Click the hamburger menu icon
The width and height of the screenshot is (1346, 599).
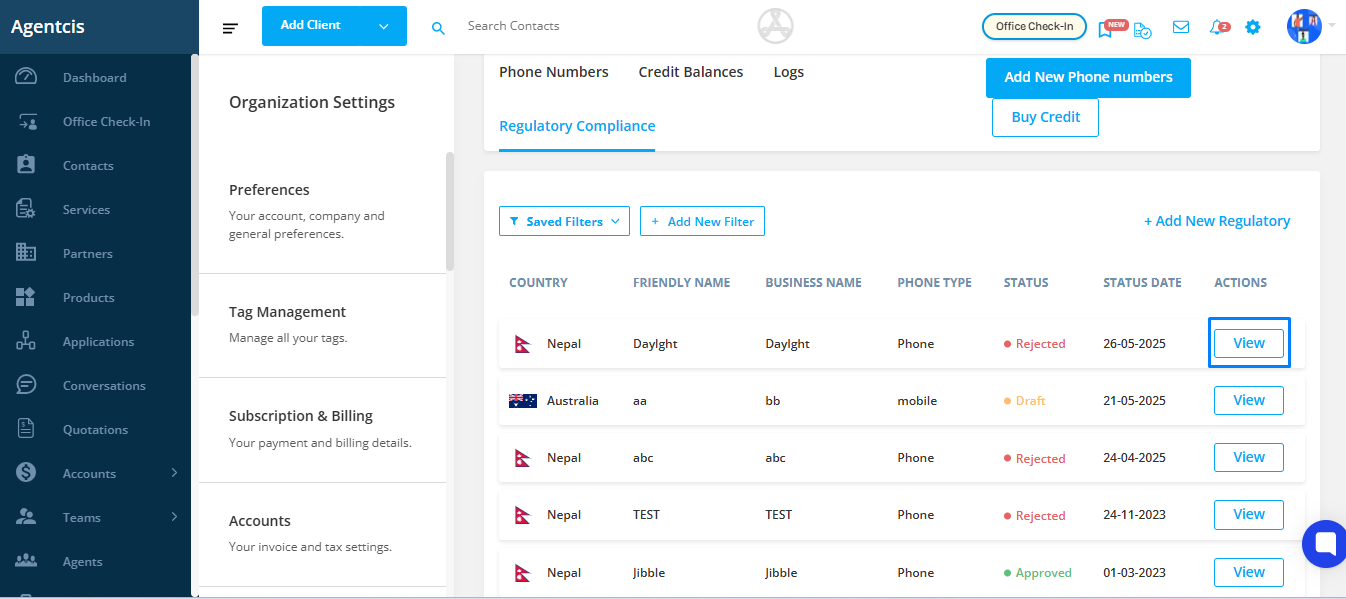[x=230, y=28]
